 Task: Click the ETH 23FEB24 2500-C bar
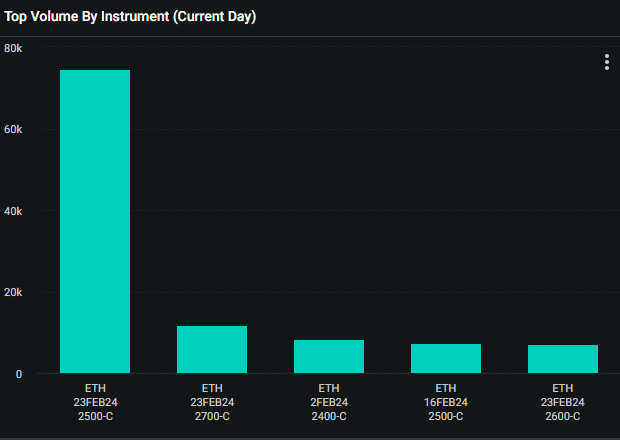[x=95, y=222]
